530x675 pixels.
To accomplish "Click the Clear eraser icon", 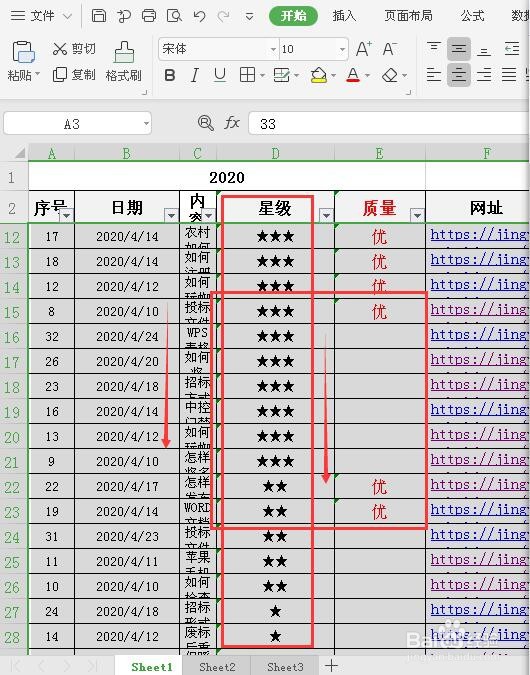I will [x=390, y=75].
